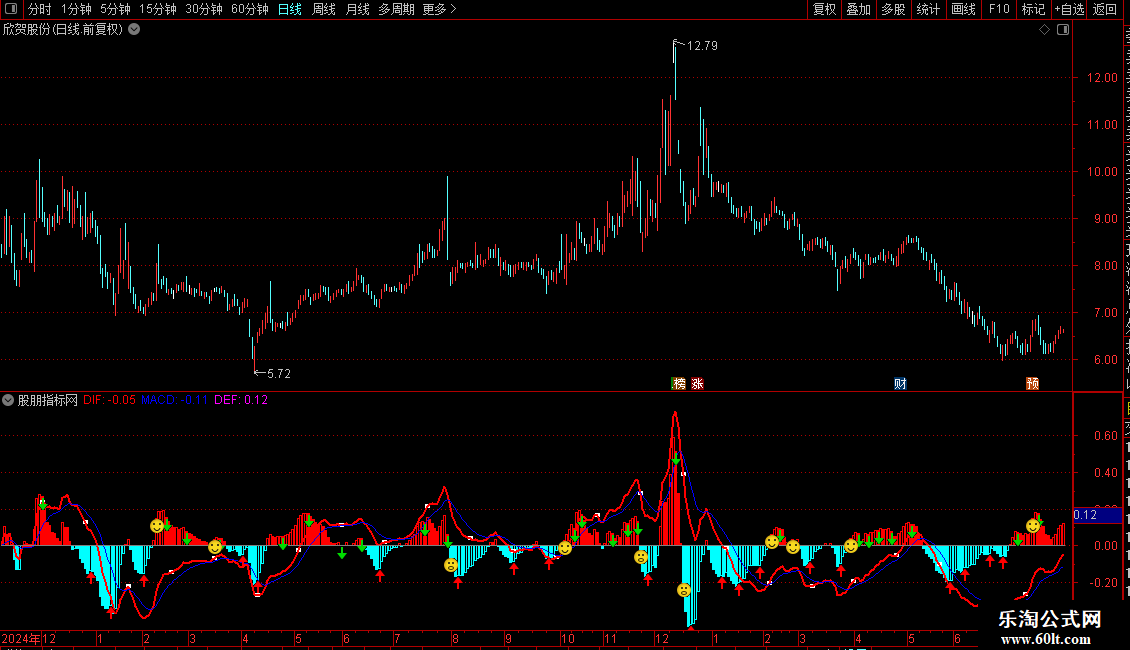
Task: Click the blue 0.12 axis value tag
Action: point(1098,515)
